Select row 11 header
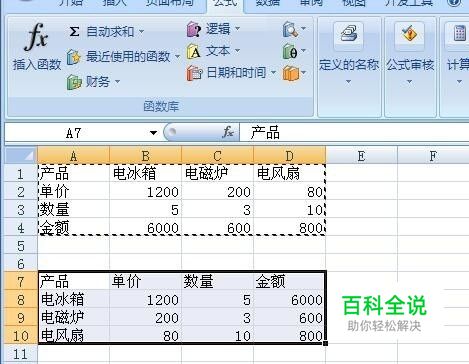Screen dimensions: 469x364 pyautogui.click(x=21, y=353)
